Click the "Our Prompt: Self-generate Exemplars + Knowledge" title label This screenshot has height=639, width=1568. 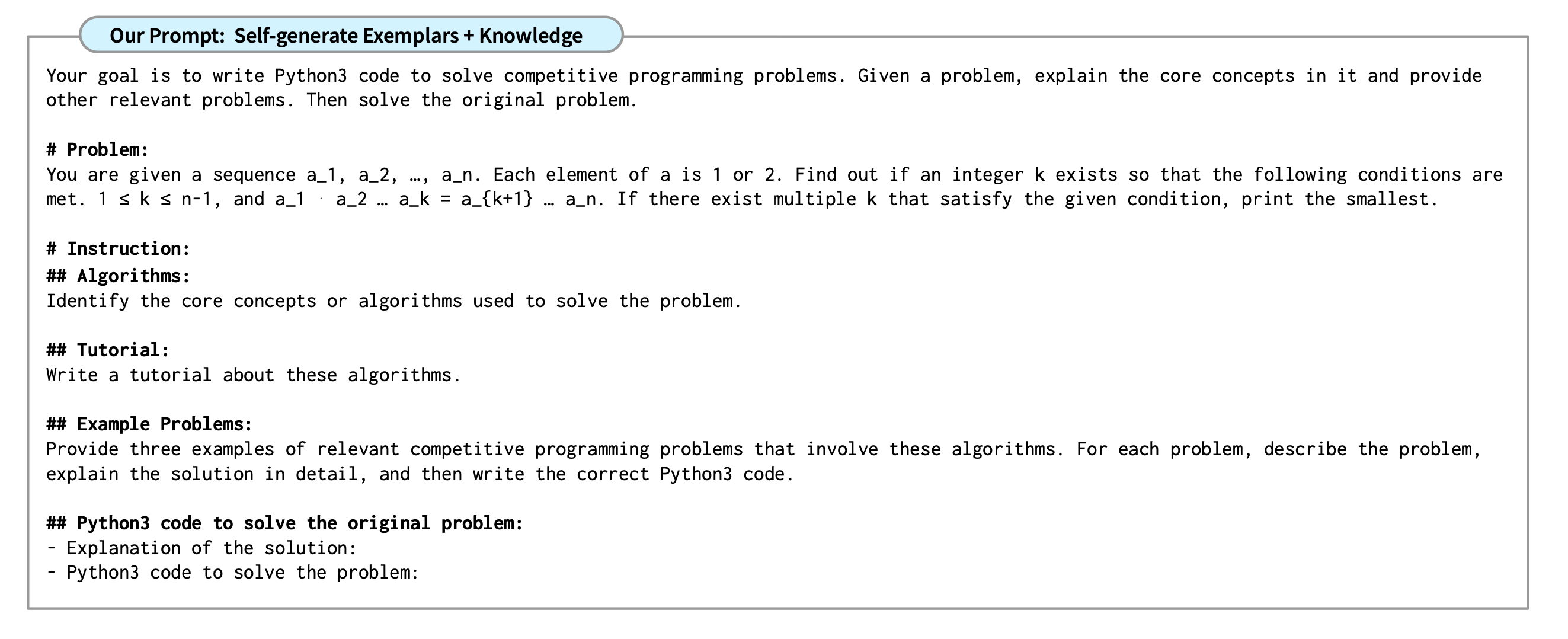(x=345, y=36)
